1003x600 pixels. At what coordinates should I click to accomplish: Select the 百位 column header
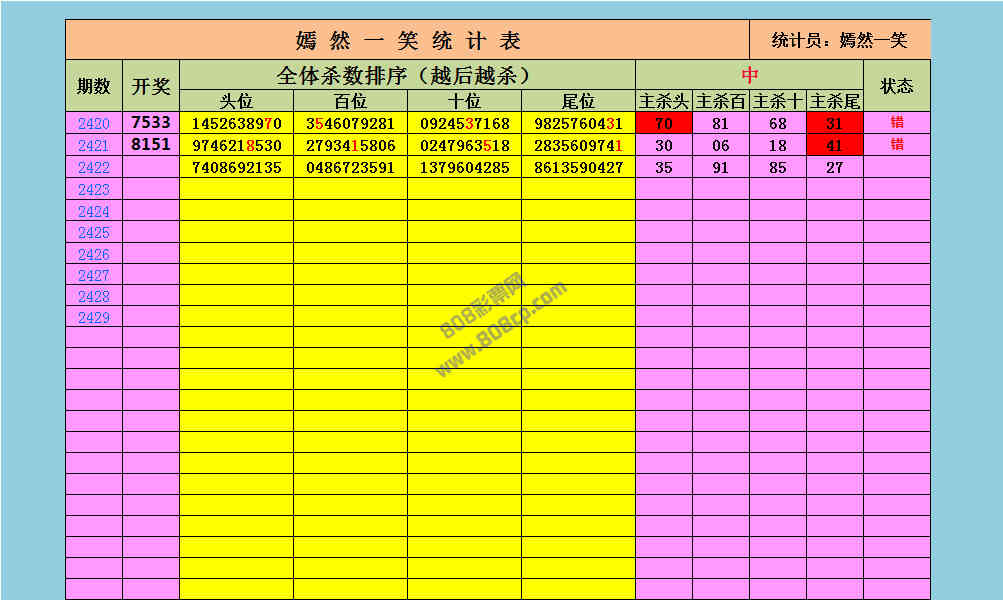[x=350, y=101]
